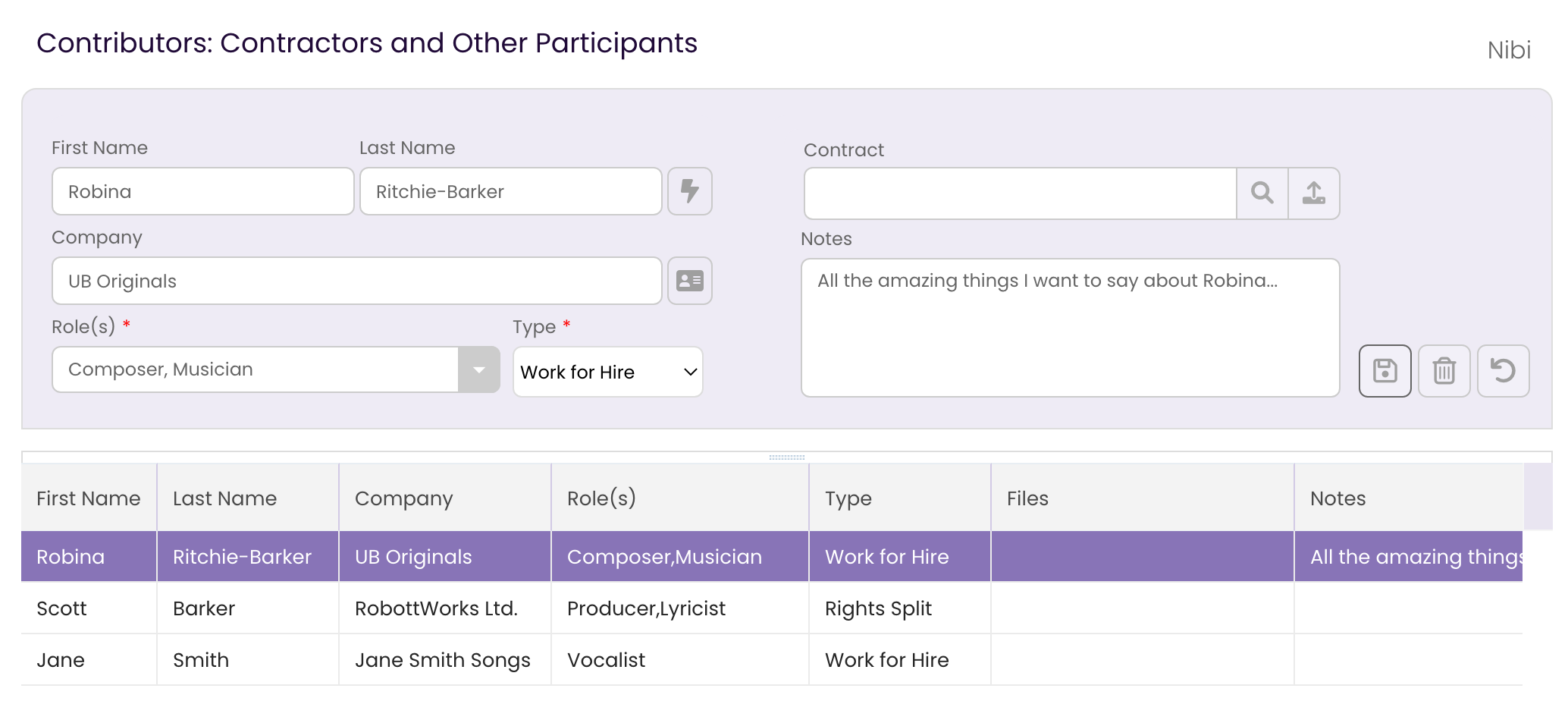Focus the Contract input field
This screenshot has width=1568, height=720.
[x=1020, y=193]
